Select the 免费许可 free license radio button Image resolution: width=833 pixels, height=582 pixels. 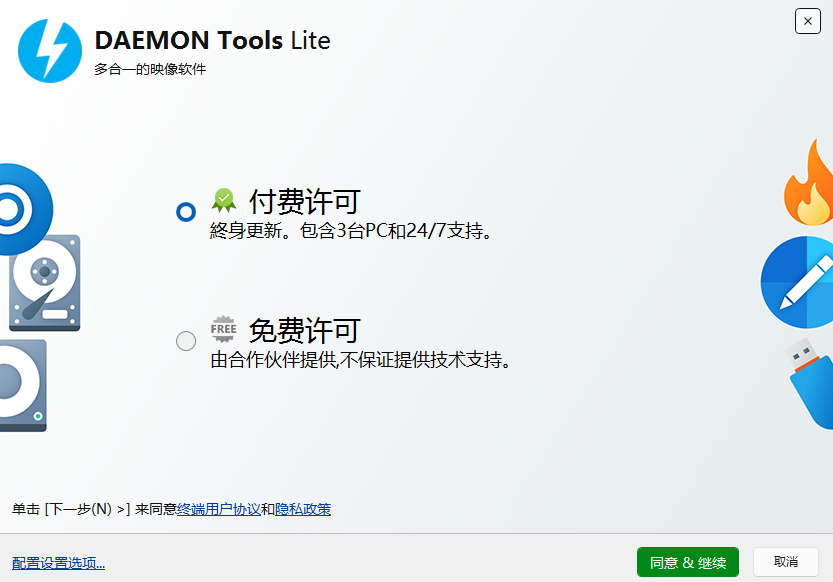186,341
